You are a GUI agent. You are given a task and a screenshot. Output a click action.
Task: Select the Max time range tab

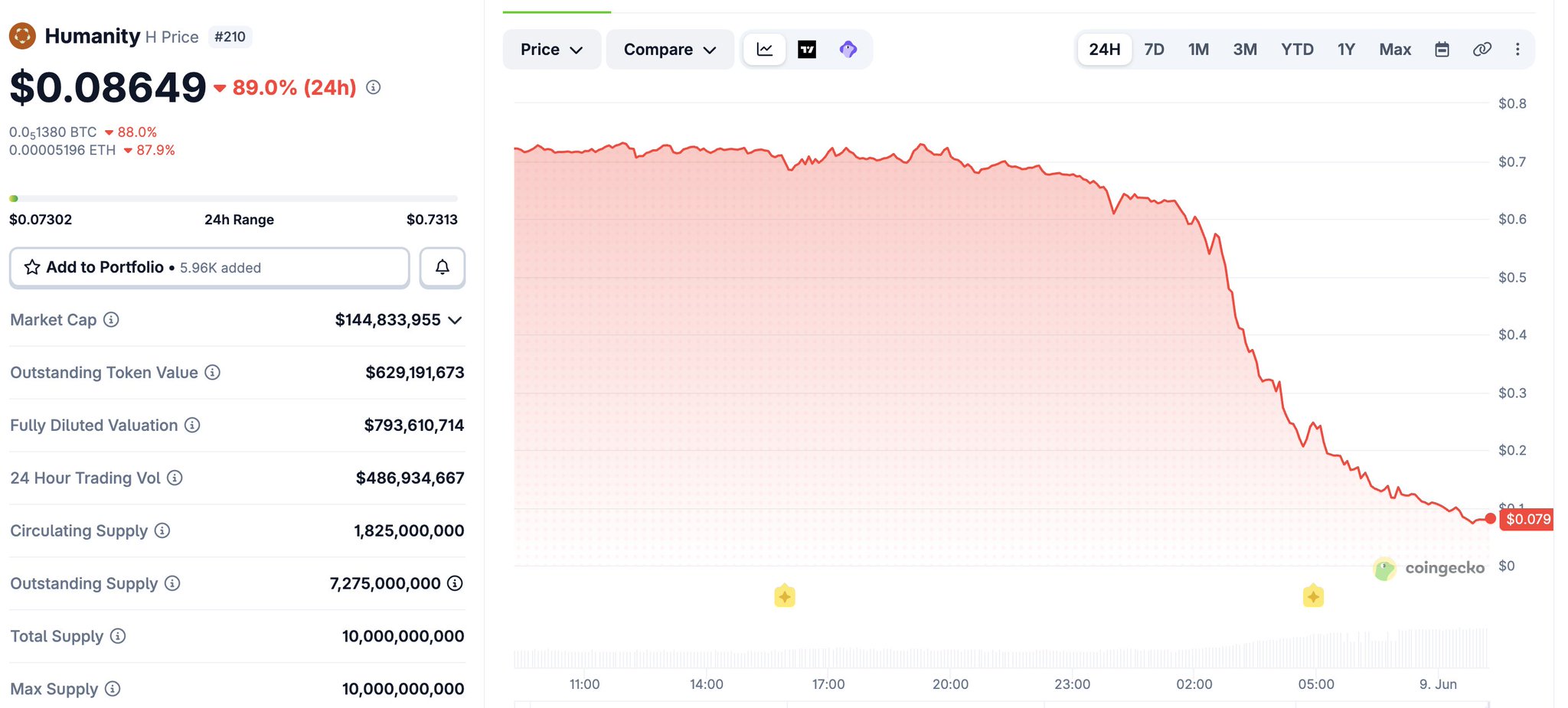click(x=1395, y=50)
